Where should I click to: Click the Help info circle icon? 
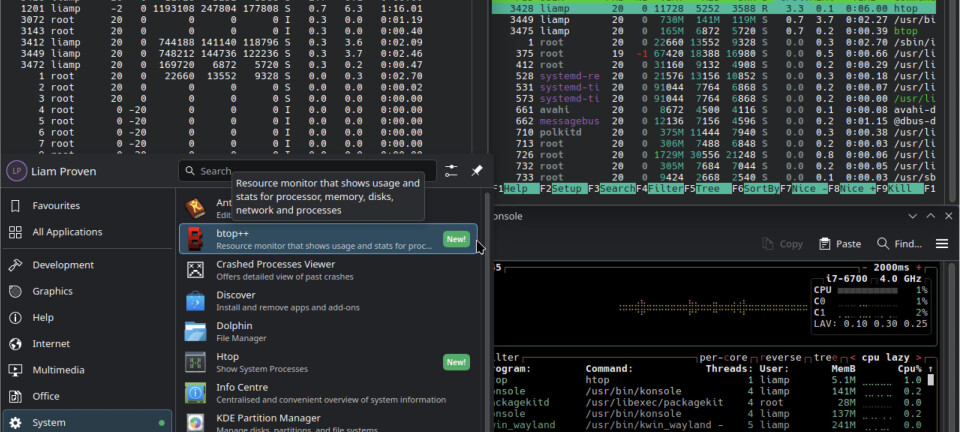coord(16,318)
